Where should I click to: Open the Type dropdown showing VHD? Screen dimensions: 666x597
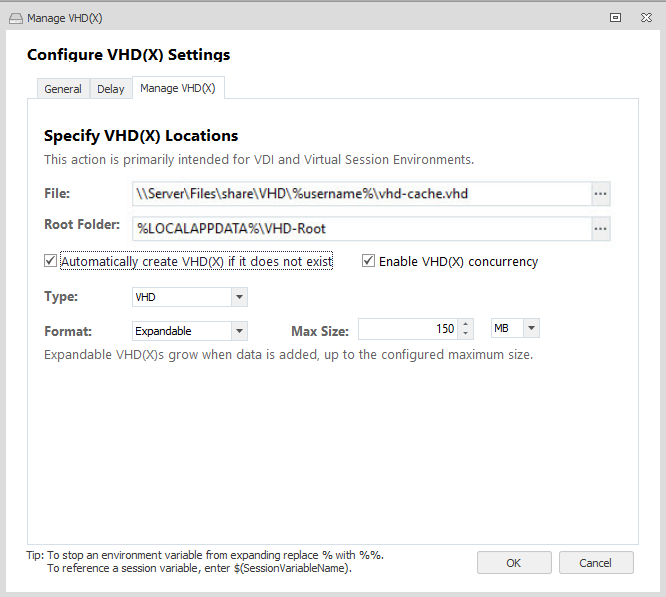(239, 297)
